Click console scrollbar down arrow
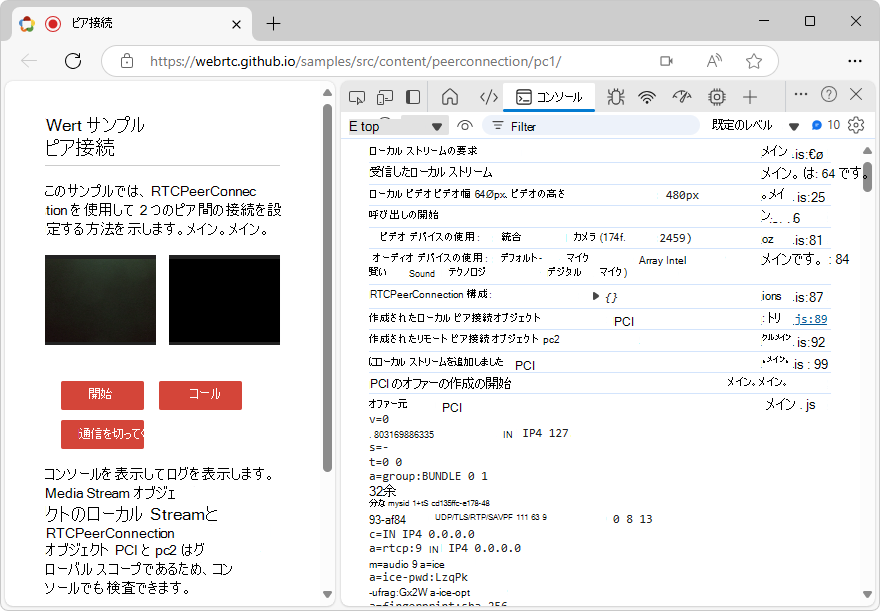Viewport: 880px width, 611px height. (x=867, y=595)
